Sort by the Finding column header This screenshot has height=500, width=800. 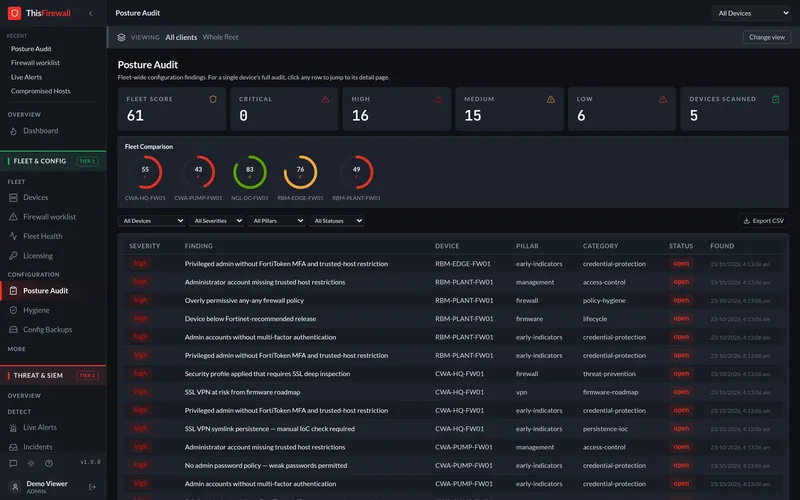pos(199,246)
